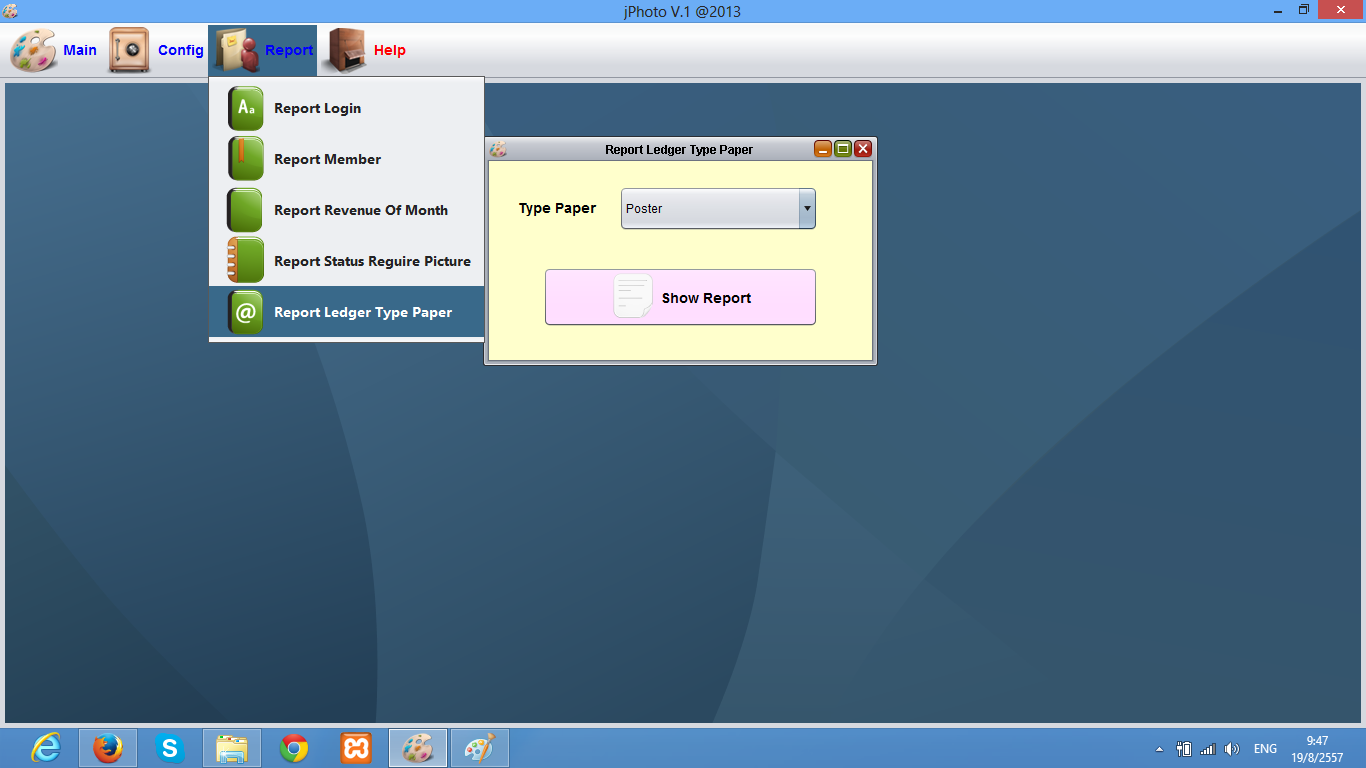Click the Type Paper label text

[x=557, y=208]
